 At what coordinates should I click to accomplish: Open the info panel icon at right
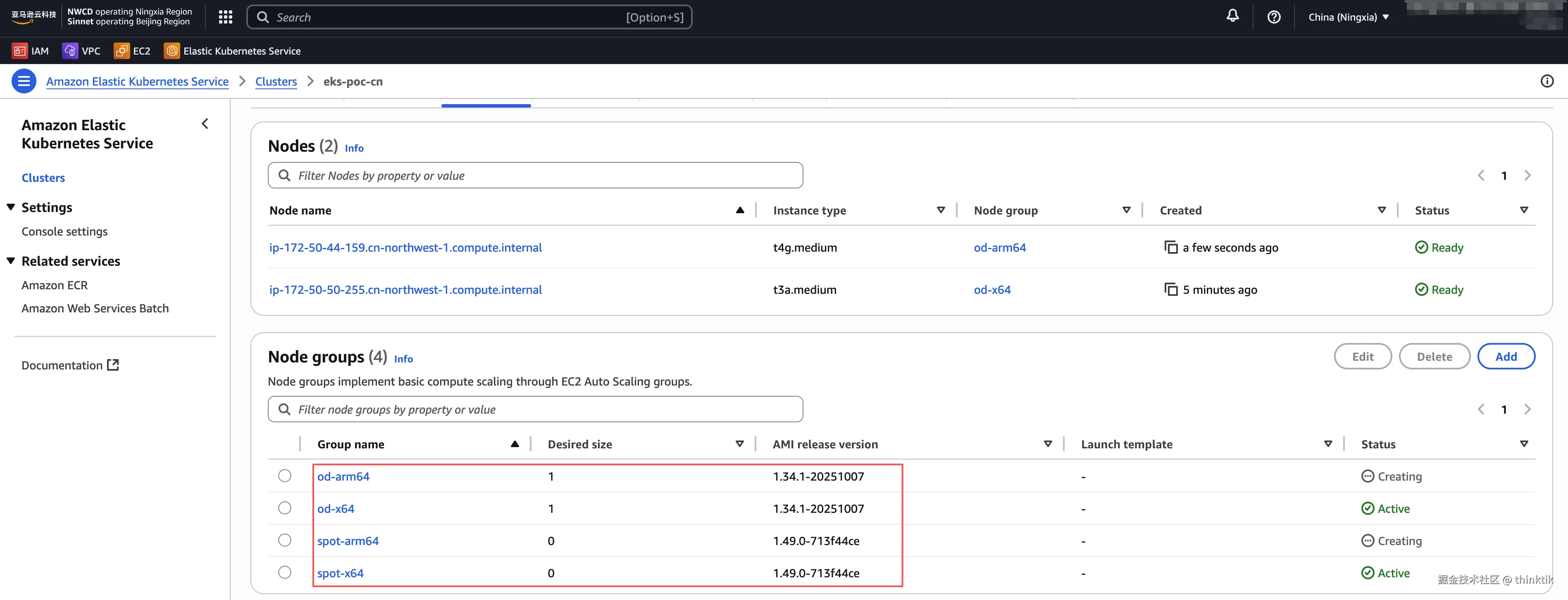(x=1546, y=81)
